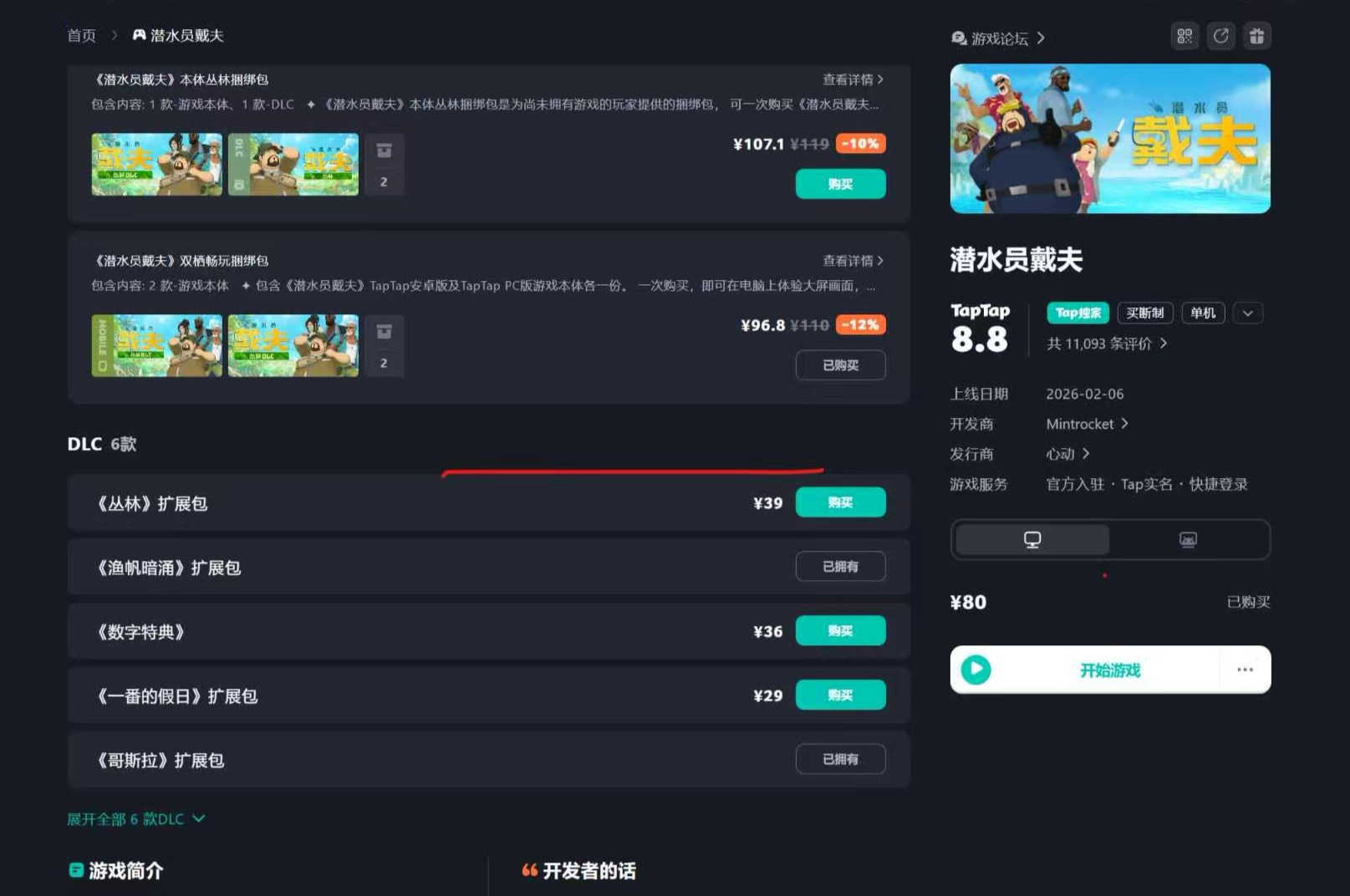Open the 潜水员戴夫 cover artwork
Image resolution: width=1350 pixels, height=896 pixels.
coord(1110,139)
